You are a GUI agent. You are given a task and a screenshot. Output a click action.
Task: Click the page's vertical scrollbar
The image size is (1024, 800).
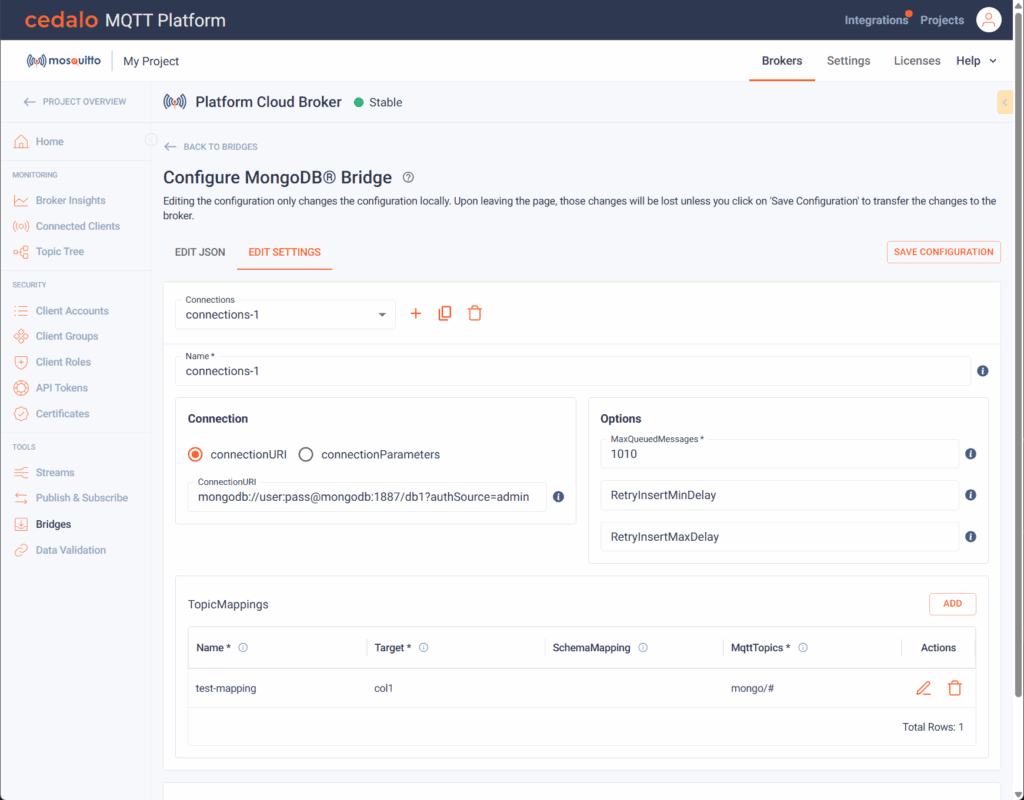point(1018,400)
